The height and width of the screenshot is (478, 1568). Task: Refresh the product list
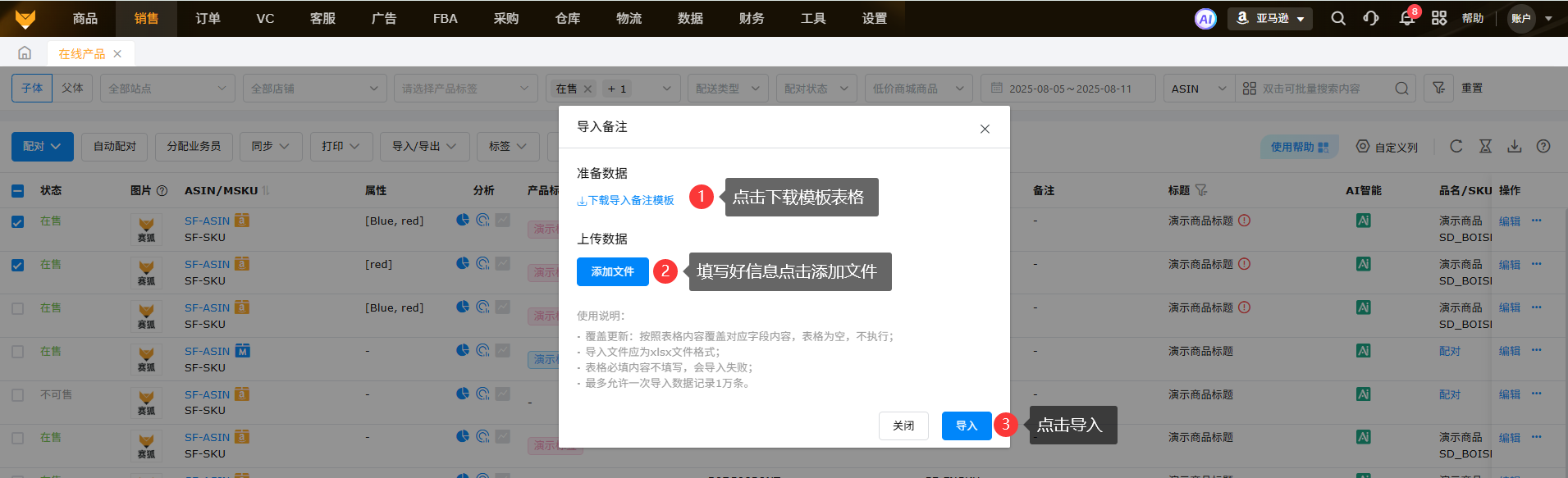click(1456, 146)
